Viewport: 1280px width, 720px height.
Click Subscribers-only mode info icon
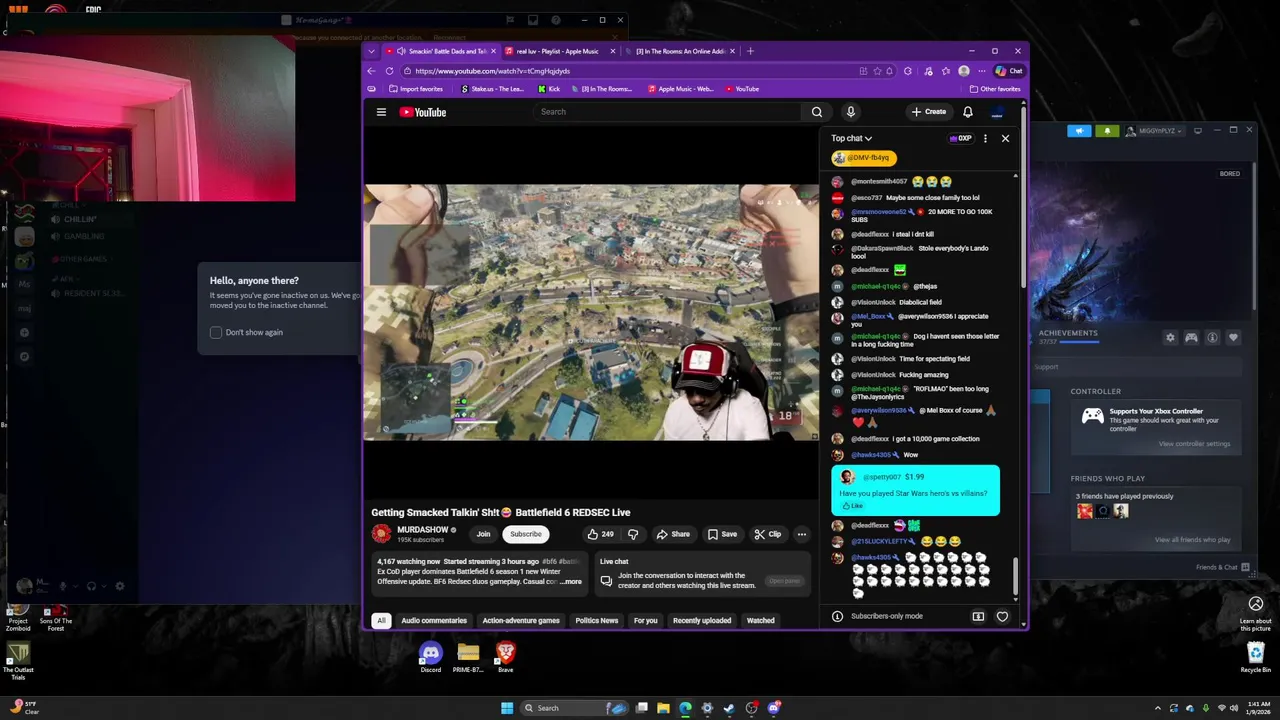point(837,616)
